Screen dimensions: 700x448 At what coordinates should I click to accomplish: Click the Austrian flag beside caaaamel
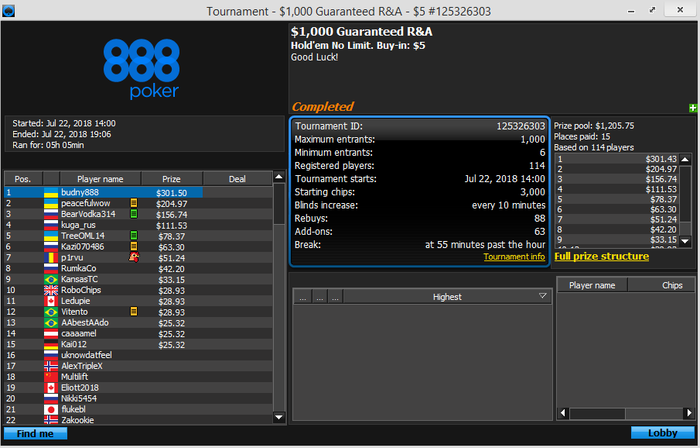click(x=51, y=333)
